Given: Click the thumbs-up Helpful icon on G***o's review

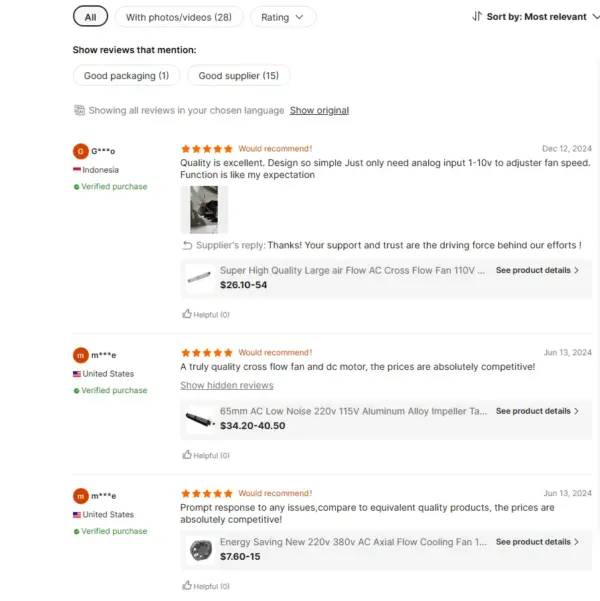Looking at the screenshot, I should pyautogui.click(x=187, y=314).
